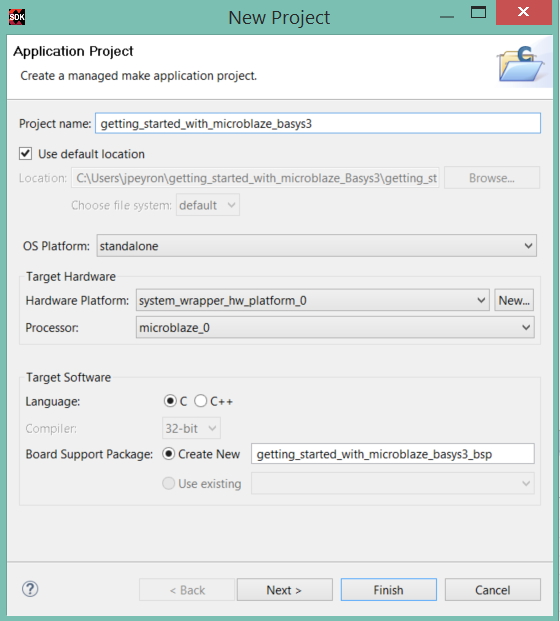
Task: Choose the Create New BSP option
Action: (169, 454)
